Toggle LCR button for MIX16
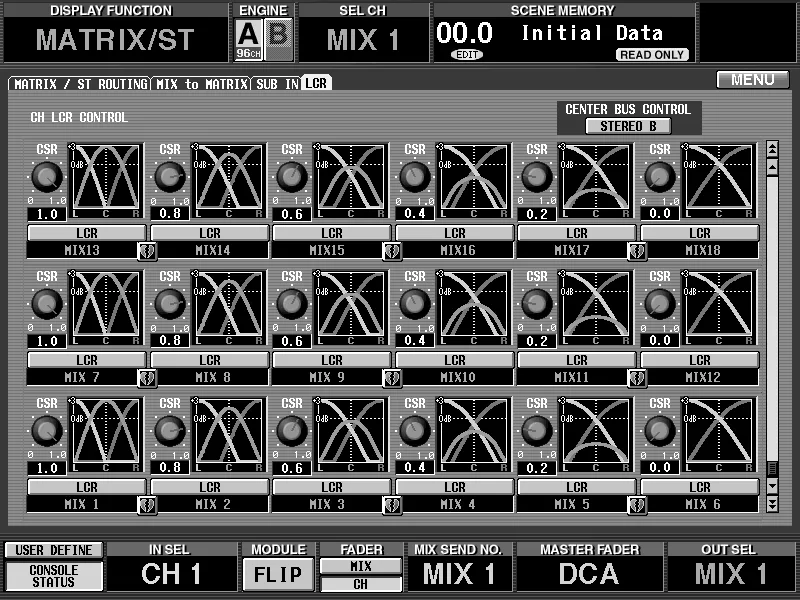This screenshot has width=800, height=600. point(454,233)
